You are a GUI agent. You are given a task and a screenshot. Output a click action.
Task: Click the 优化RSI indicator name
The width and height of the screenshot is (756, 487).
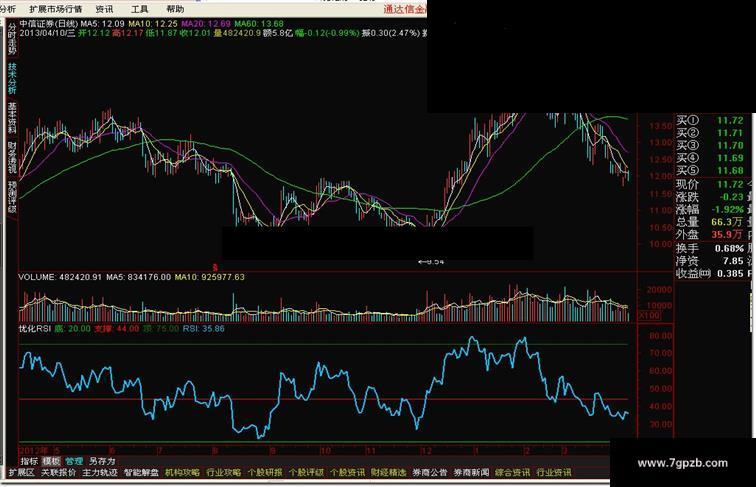pos(35,329)
